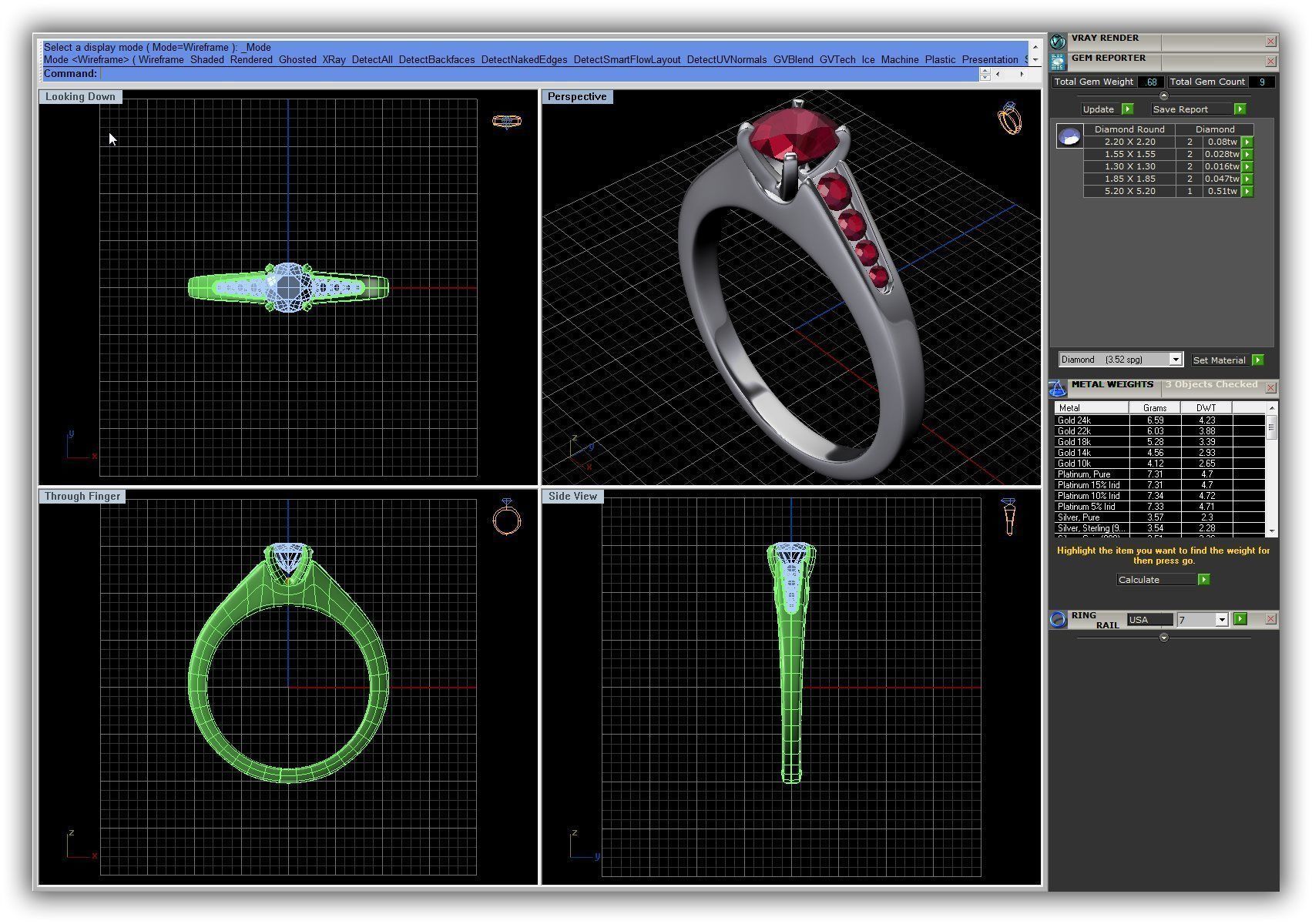This screenshot has height=924, width=1312.
Task: Click the Metal Weights panel icon
Action: (1059, 387)
